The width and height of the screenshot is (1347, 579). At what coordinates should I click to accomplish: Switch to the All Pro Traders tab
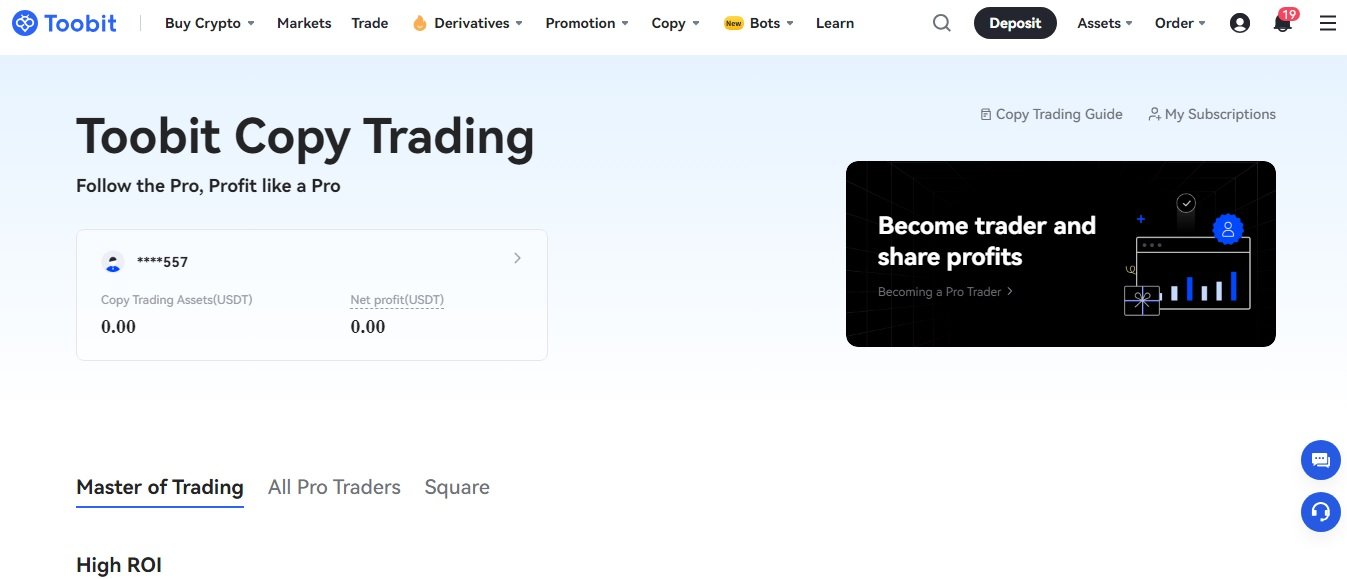coord(334,487)
